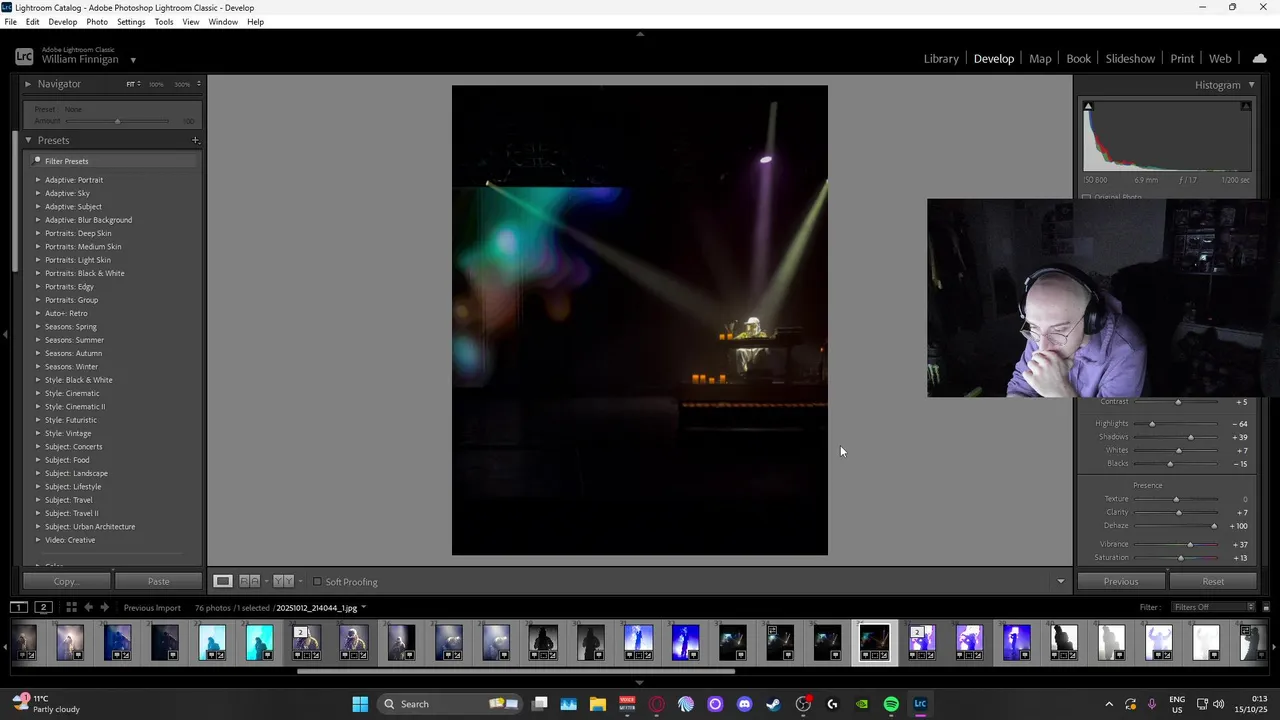This screenshot has width=1280, height=720.
Task: Toggle the filter lock switch in filmstrip
Action: point(1264,607)
